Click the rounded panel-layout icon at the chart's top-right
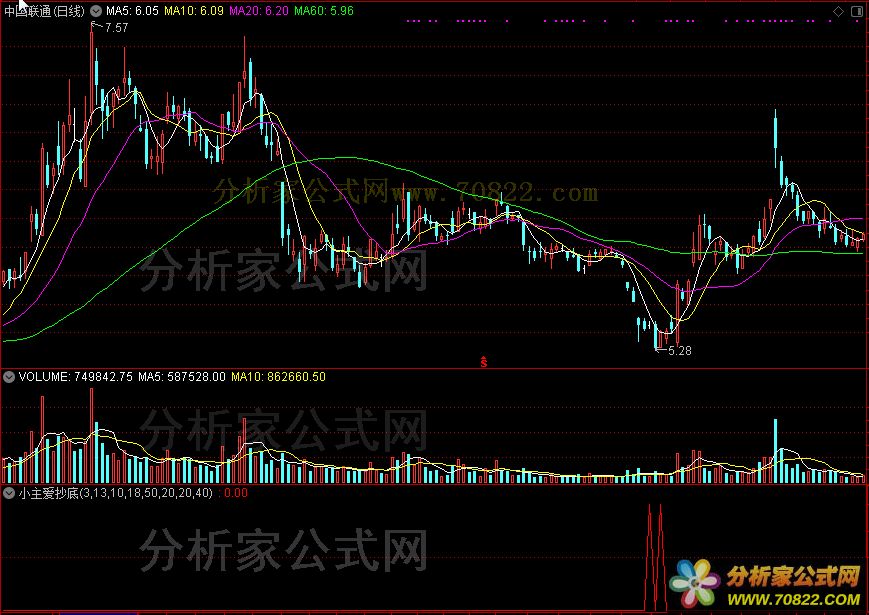The width and height of the screenshot is (869, 615). [x=856, y=12]
